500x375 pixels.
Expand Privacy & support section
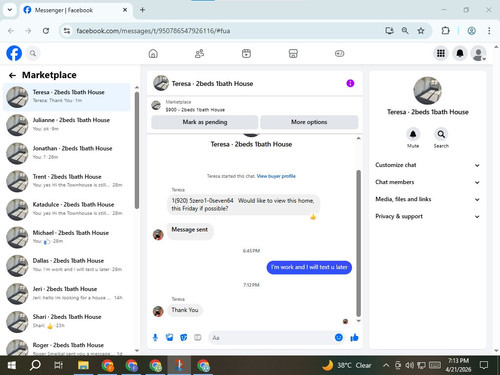pos(428,216)
